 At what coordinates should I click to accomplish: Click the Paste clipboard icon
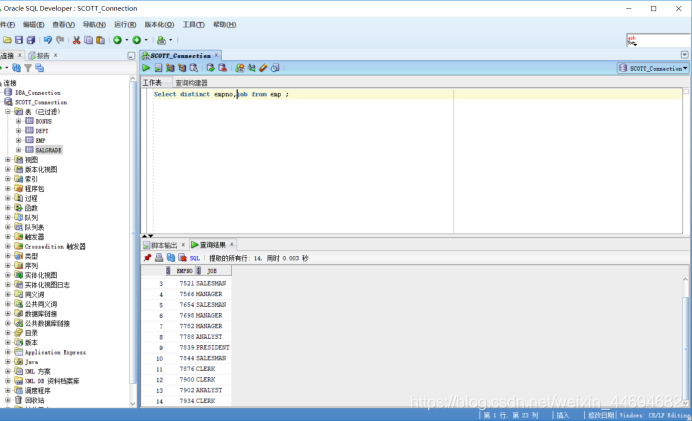(101, 40)
